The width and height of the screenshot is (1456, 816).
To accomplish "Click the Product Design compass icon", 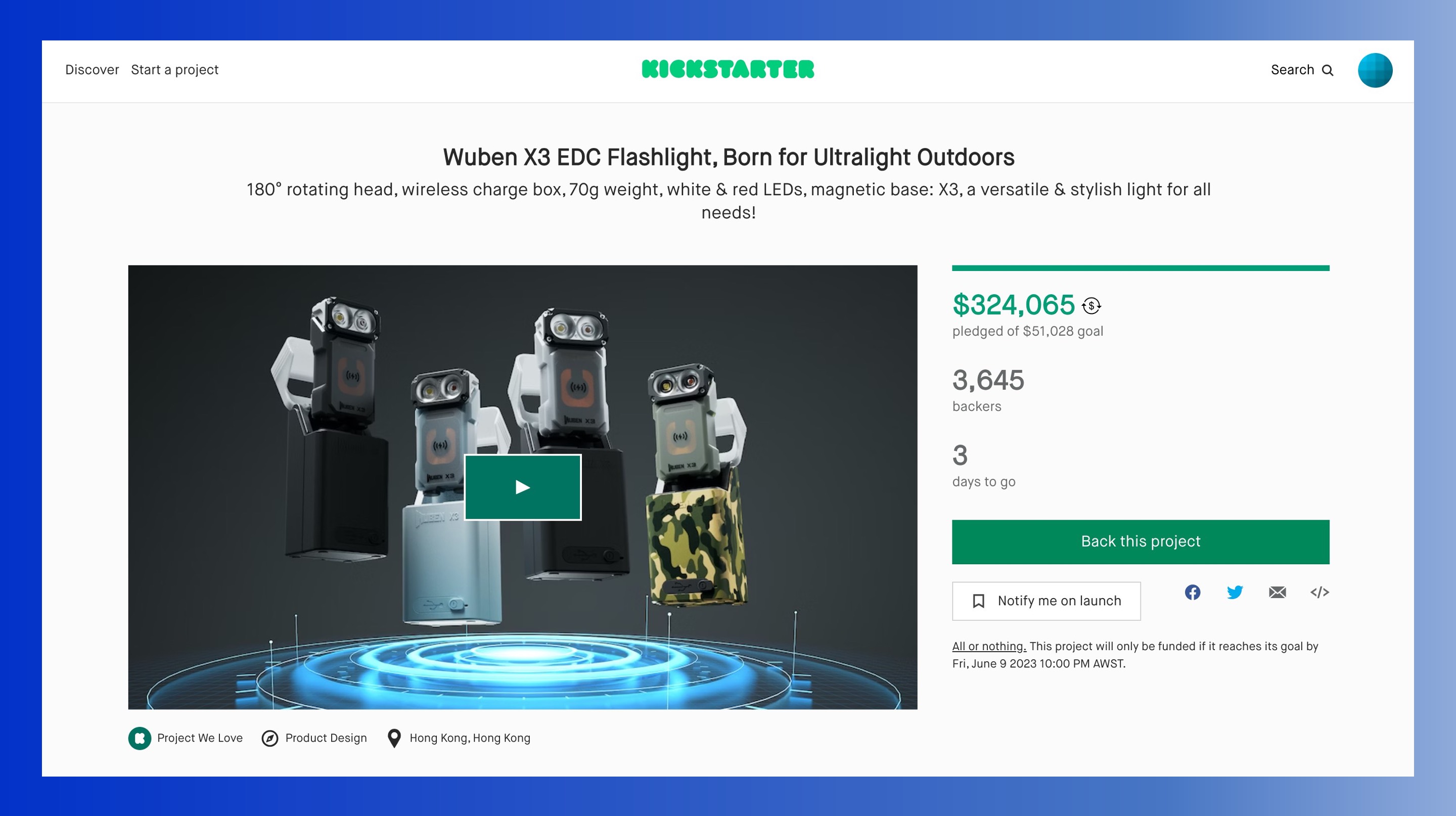I will (270, 738).
